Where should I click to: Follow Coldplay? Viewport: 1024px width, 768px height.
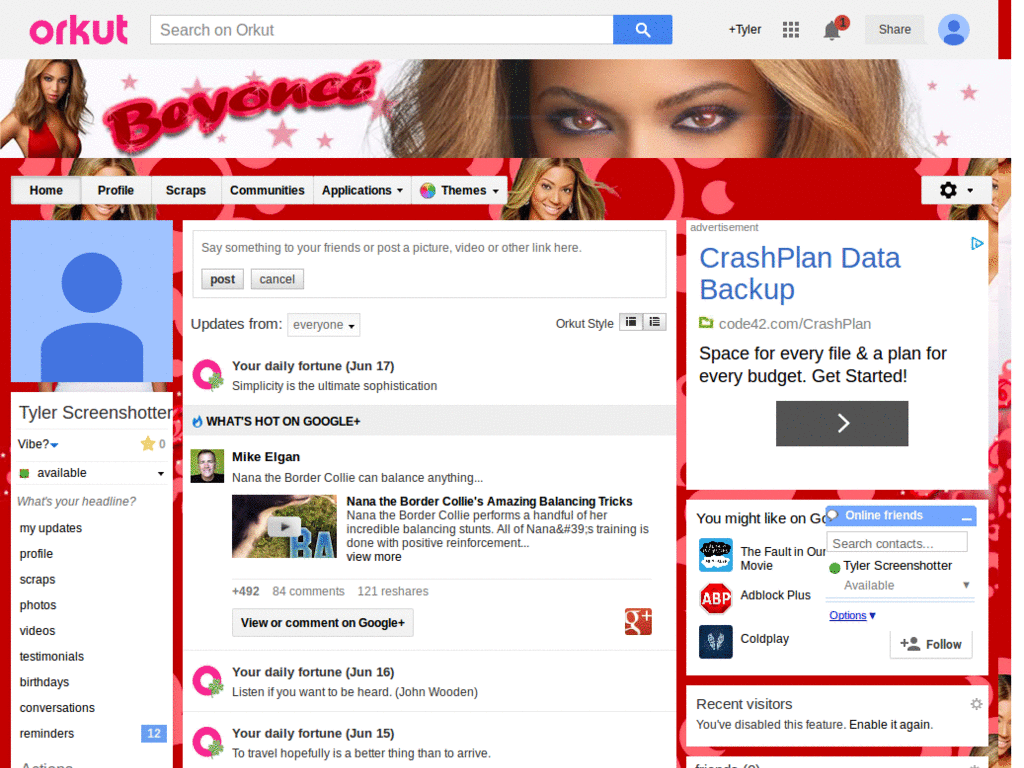tap(931, 644)
